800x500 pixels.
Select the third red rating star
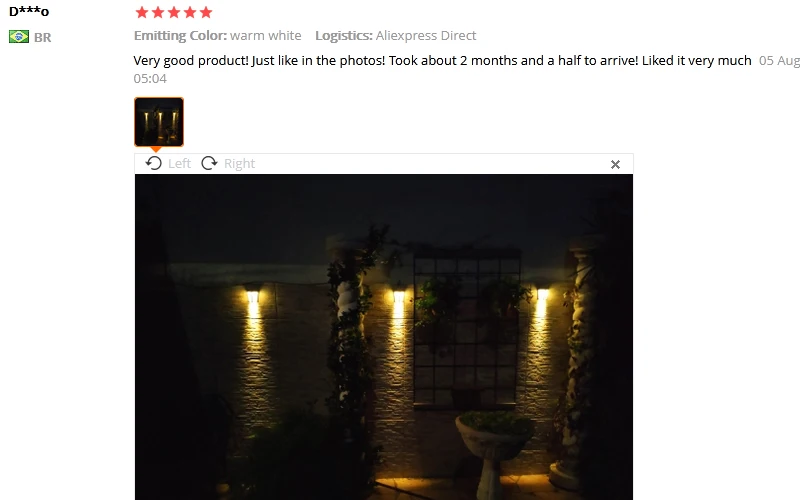(x=174, y=12)
